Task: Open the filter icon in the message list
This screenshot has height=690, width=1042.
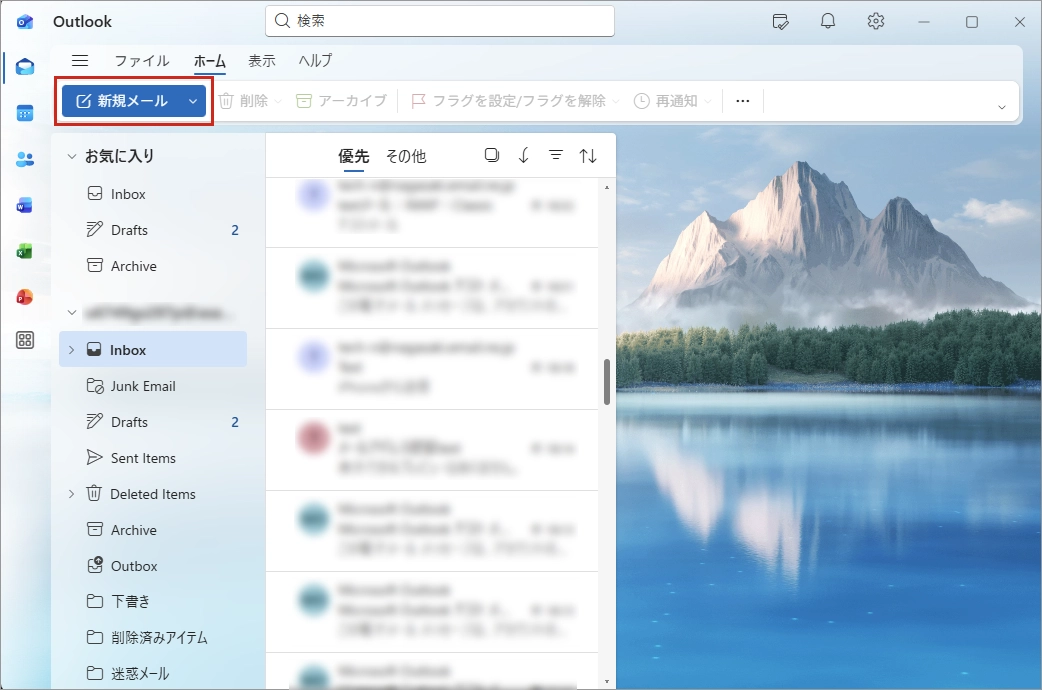Action: pos(555,155)
